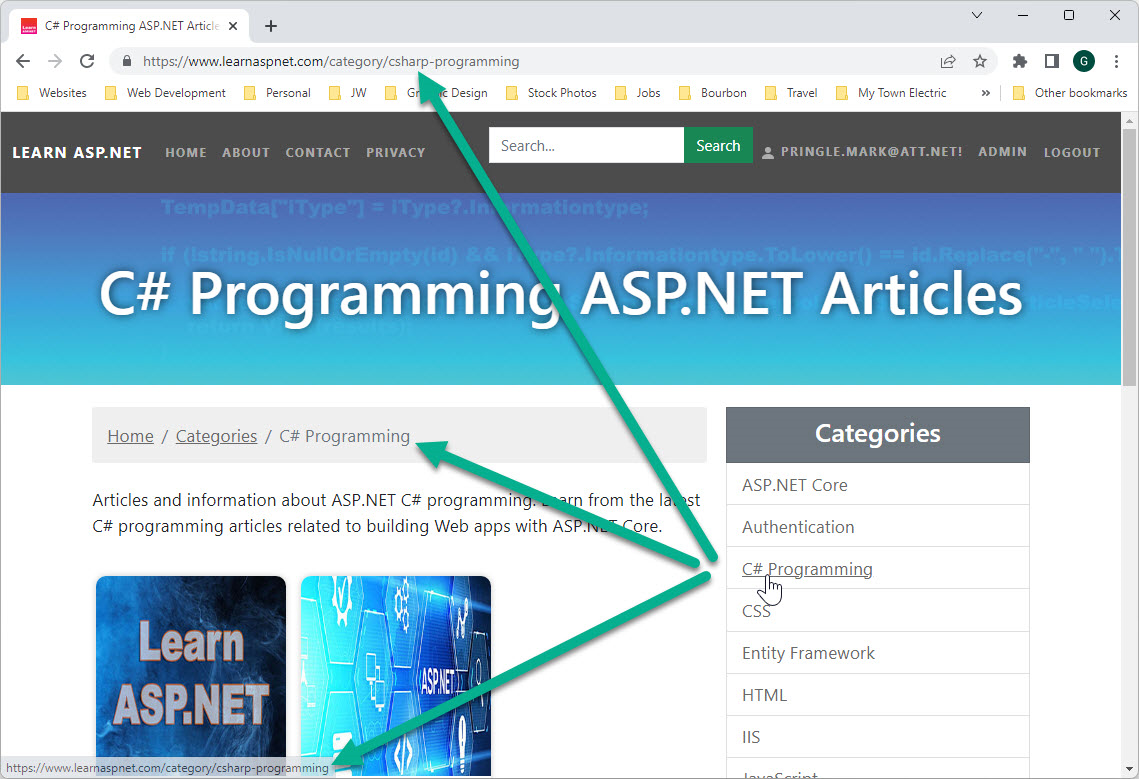Click the green Search button
This screenshot has width=1139, height=779.
[x=718, y=145]
